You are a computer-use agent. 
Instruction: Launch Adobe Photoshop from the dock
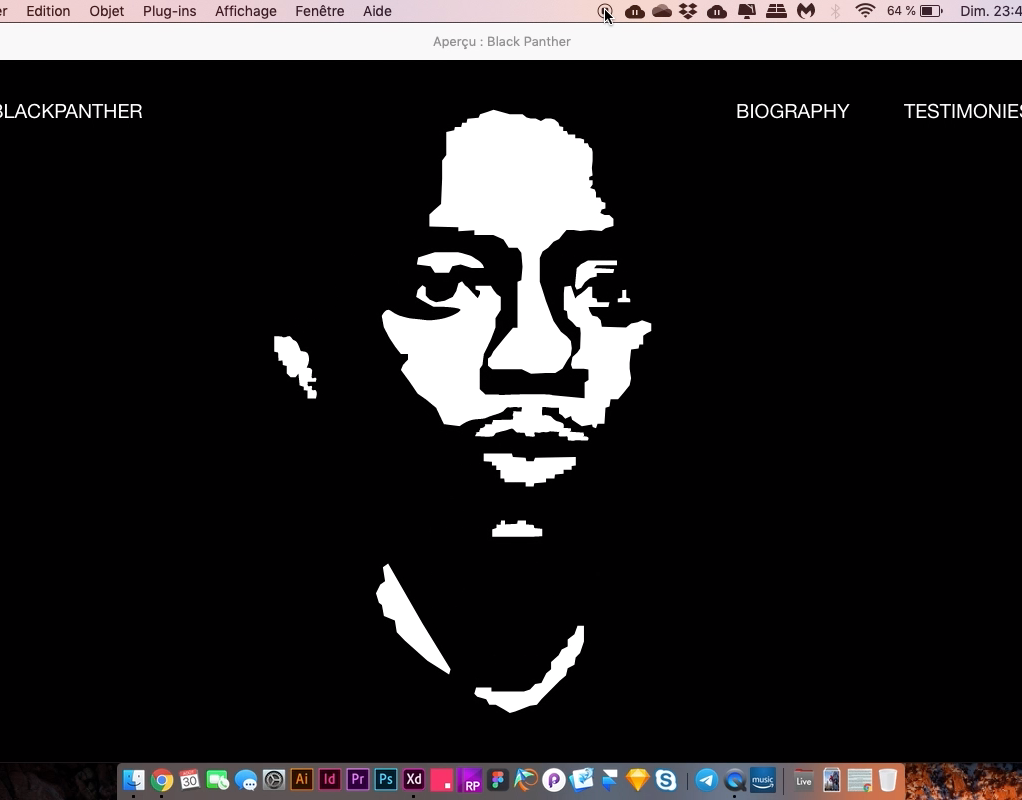point(386,780)
